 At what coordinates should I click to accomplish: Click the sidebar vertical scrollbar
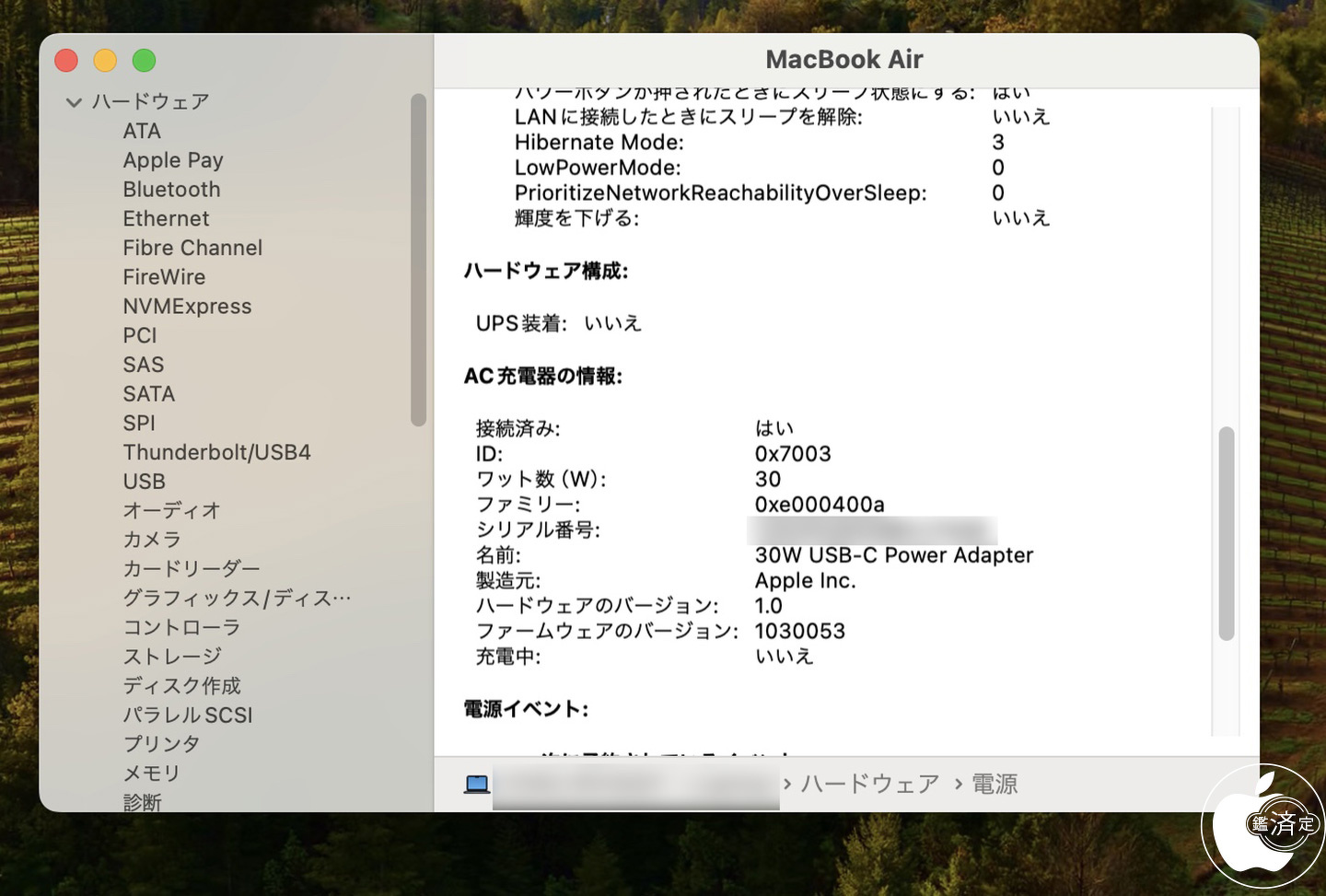click(x=418, y=260)
